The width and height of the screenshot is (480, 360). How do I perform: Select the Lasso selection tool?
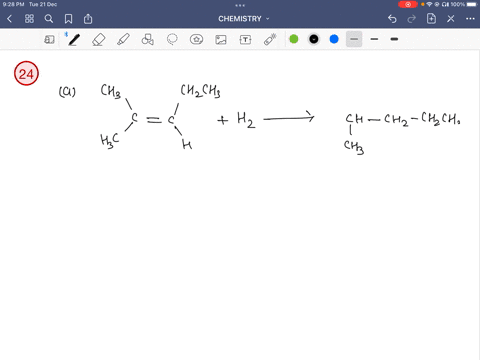coord(172,39)
